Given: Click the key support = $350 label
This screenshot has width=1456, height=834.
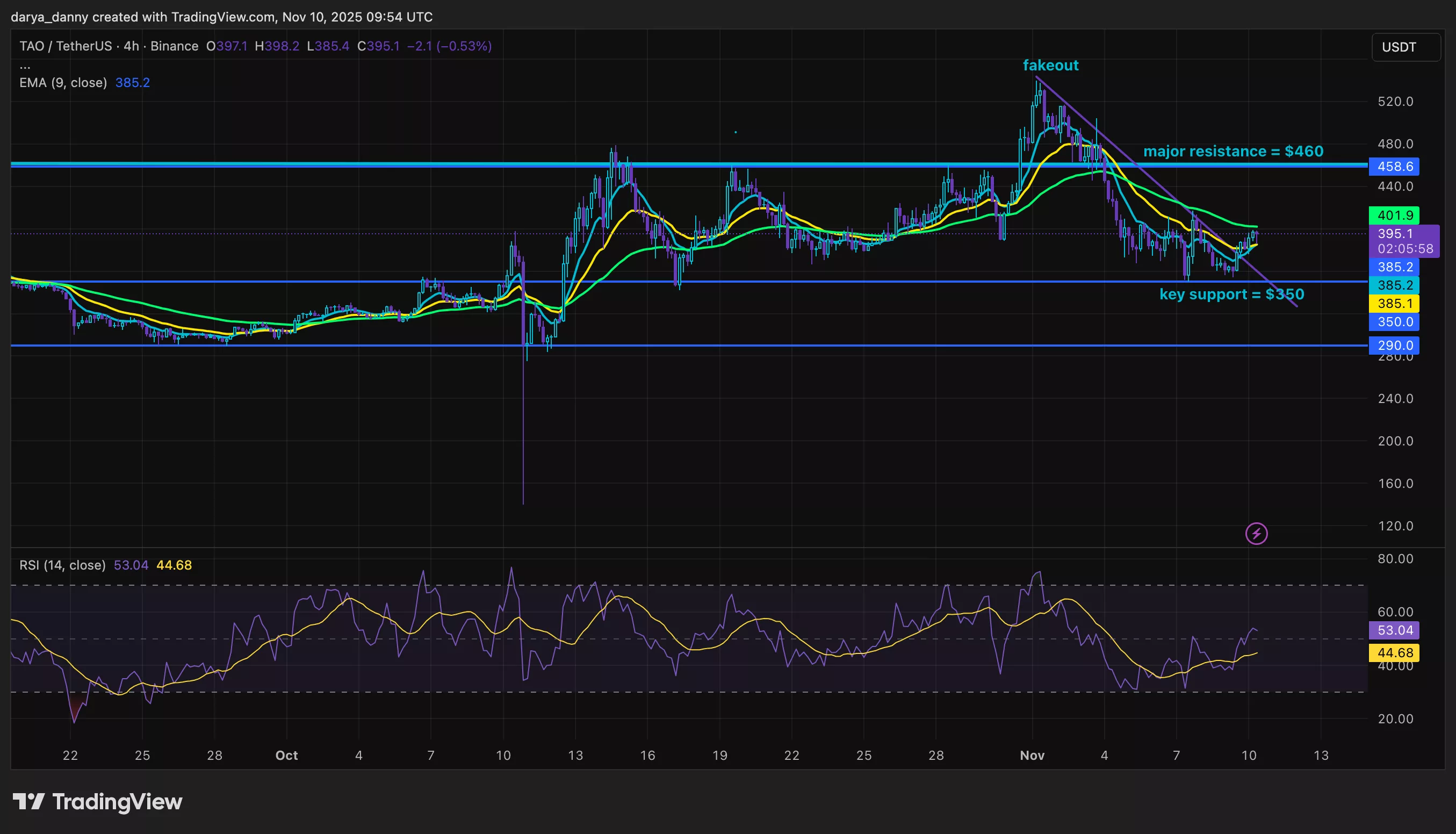Looking at the screenshot, I should (1231, 294).
